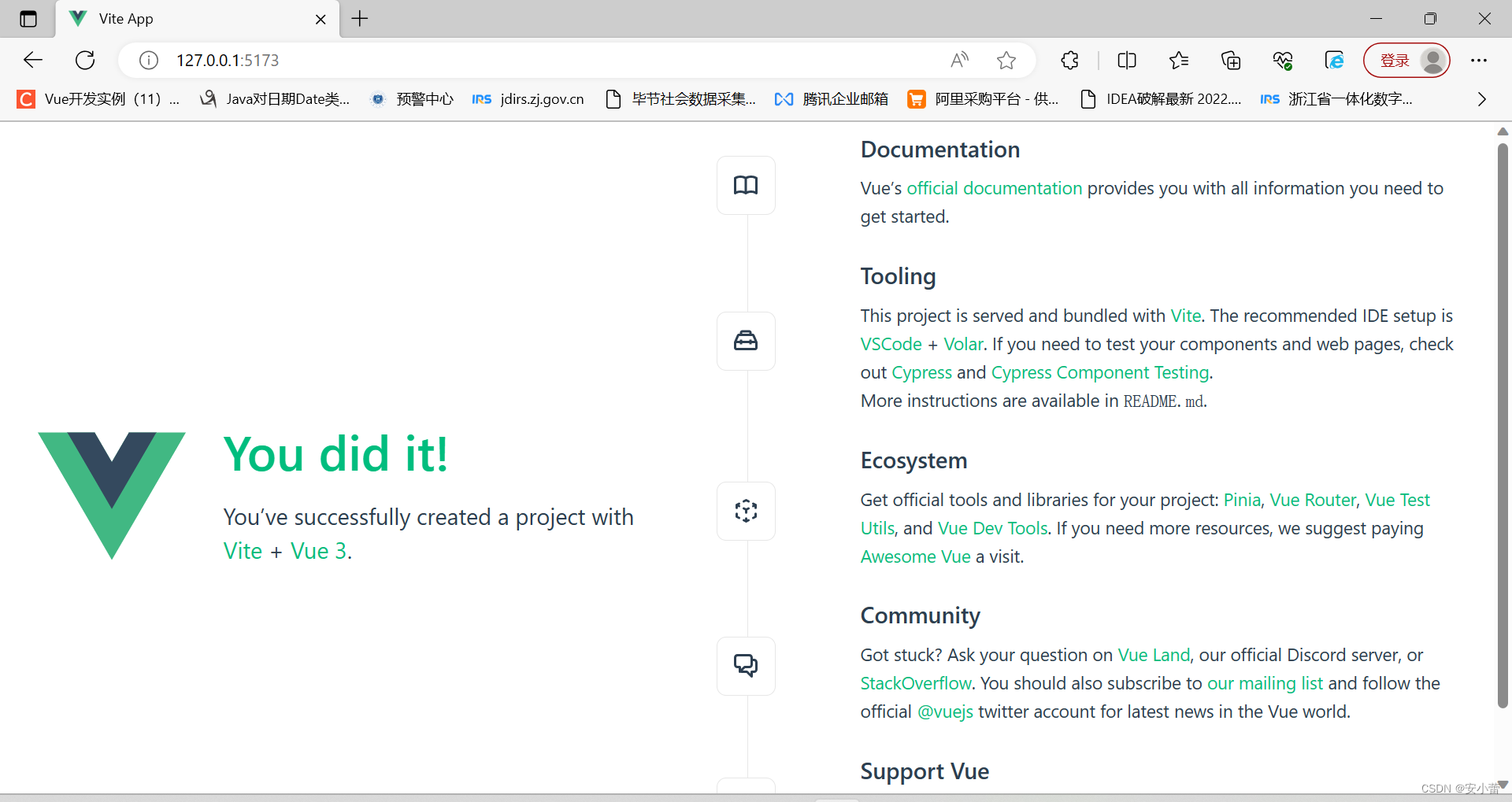Click the scrollbar up arrow

(1503, 131)
